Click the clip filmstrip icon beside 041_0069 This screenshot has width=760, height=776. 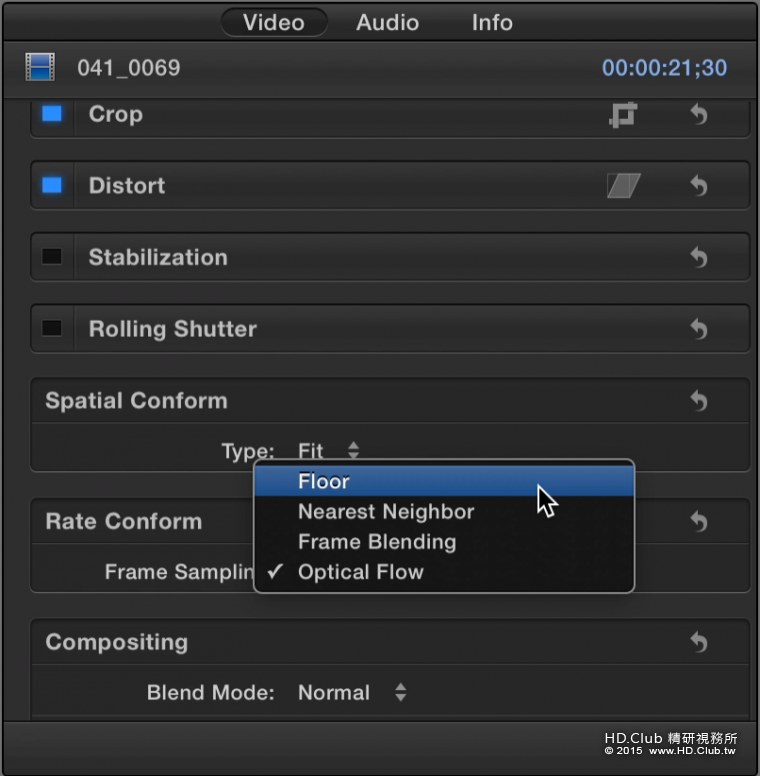click(40, 68)
